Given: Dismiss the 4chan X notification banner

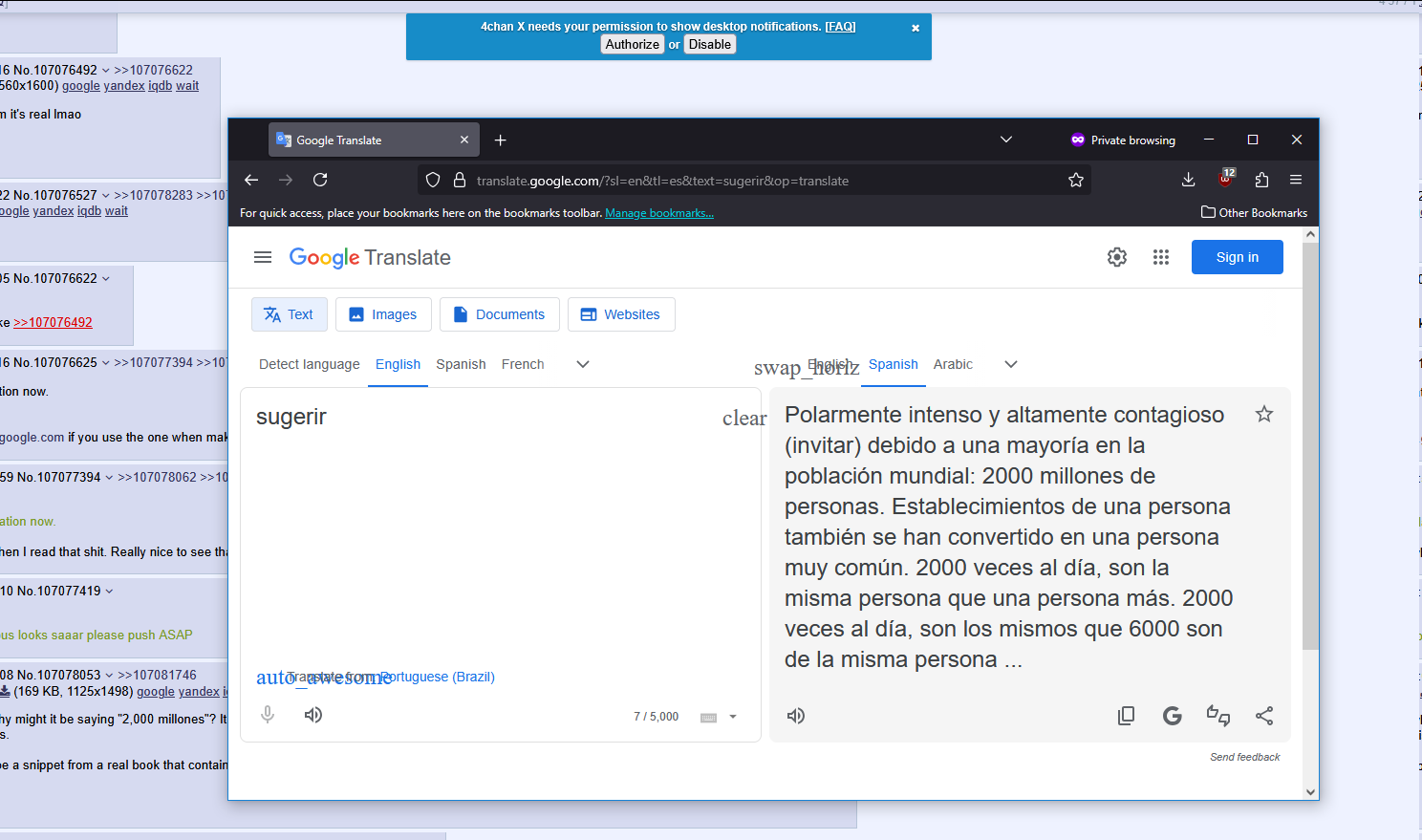Looking at the screenshot, I should [x=916, y=28].
